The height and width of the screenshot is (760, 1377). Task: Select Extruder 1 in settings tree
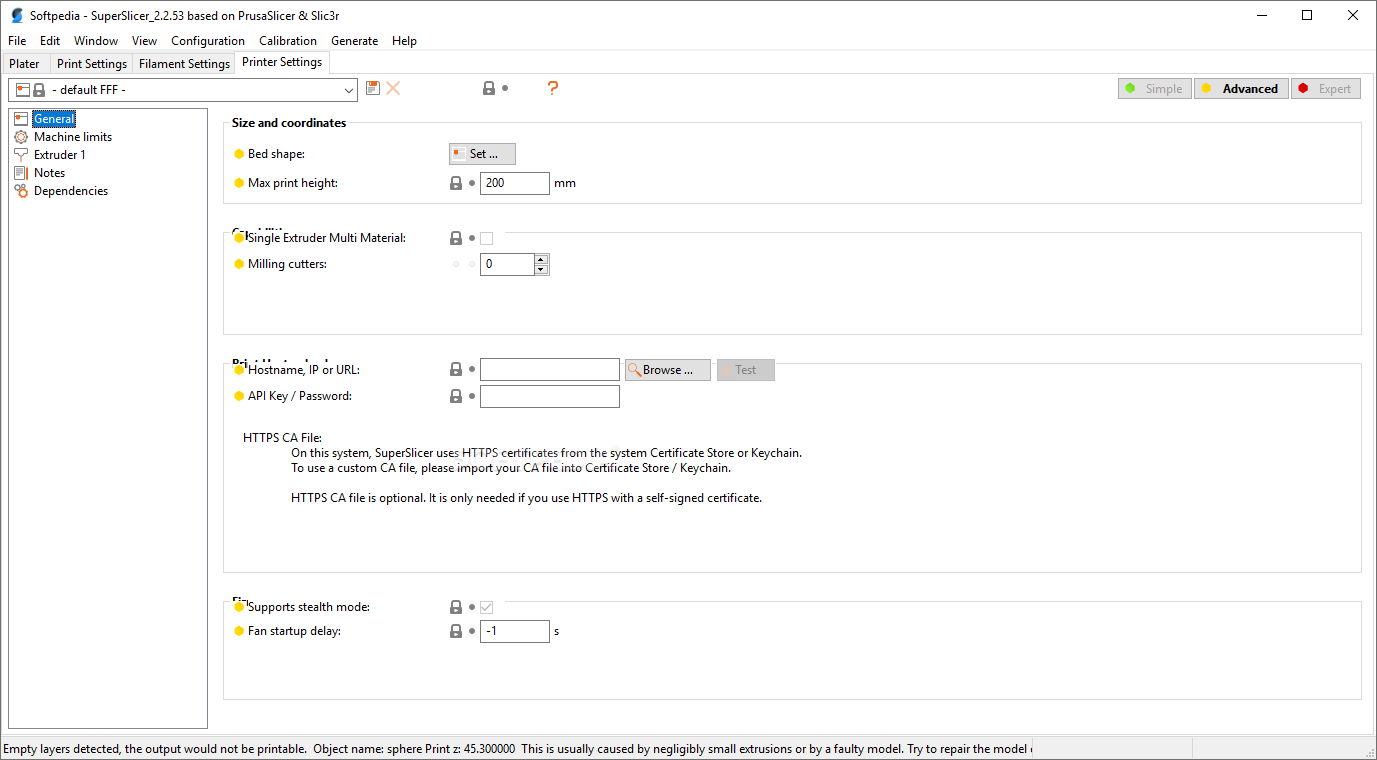click(60, 155)
